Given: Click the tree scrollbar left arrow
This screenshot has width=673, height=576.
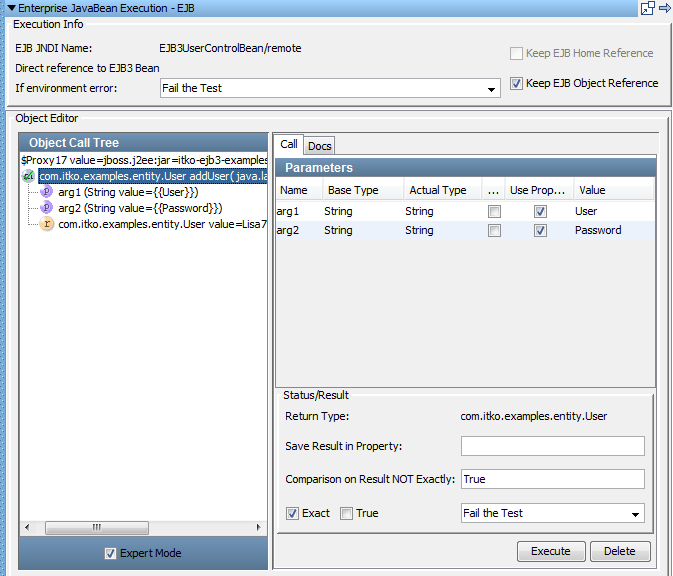Looking at the screenshot, I should (27, 527).
